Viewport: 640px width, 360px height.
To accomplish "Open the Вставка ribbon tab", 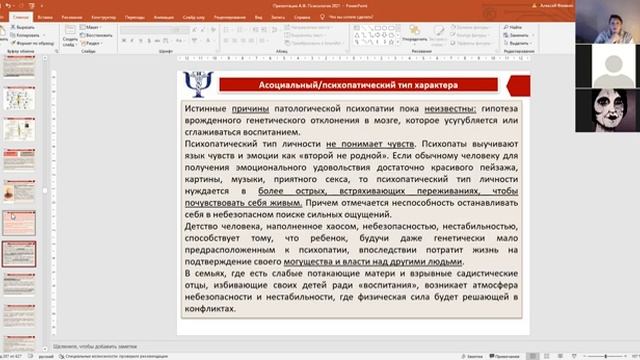I will (x=45, y=17).
